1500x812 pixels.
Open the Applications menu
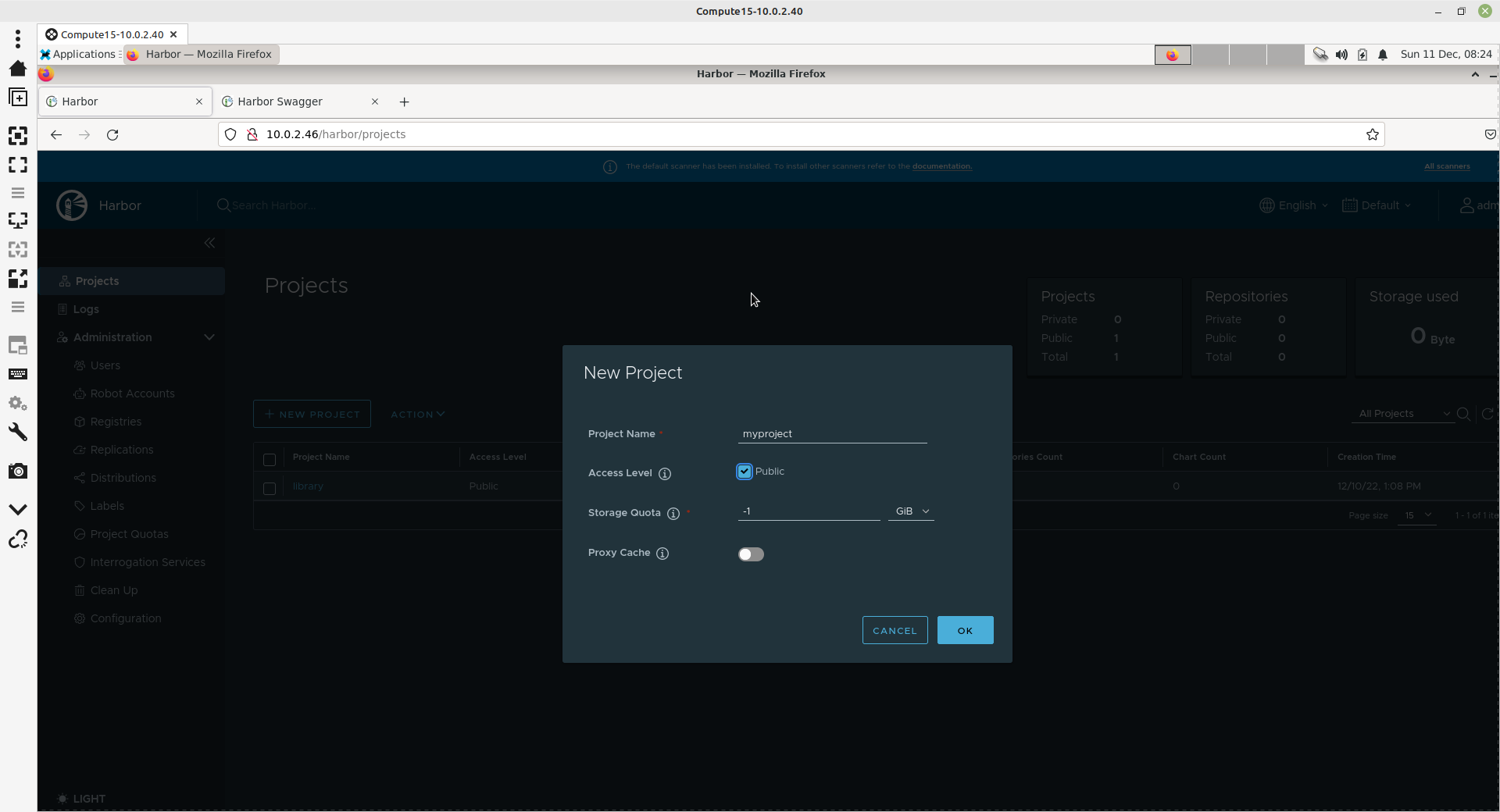(78, 55)
